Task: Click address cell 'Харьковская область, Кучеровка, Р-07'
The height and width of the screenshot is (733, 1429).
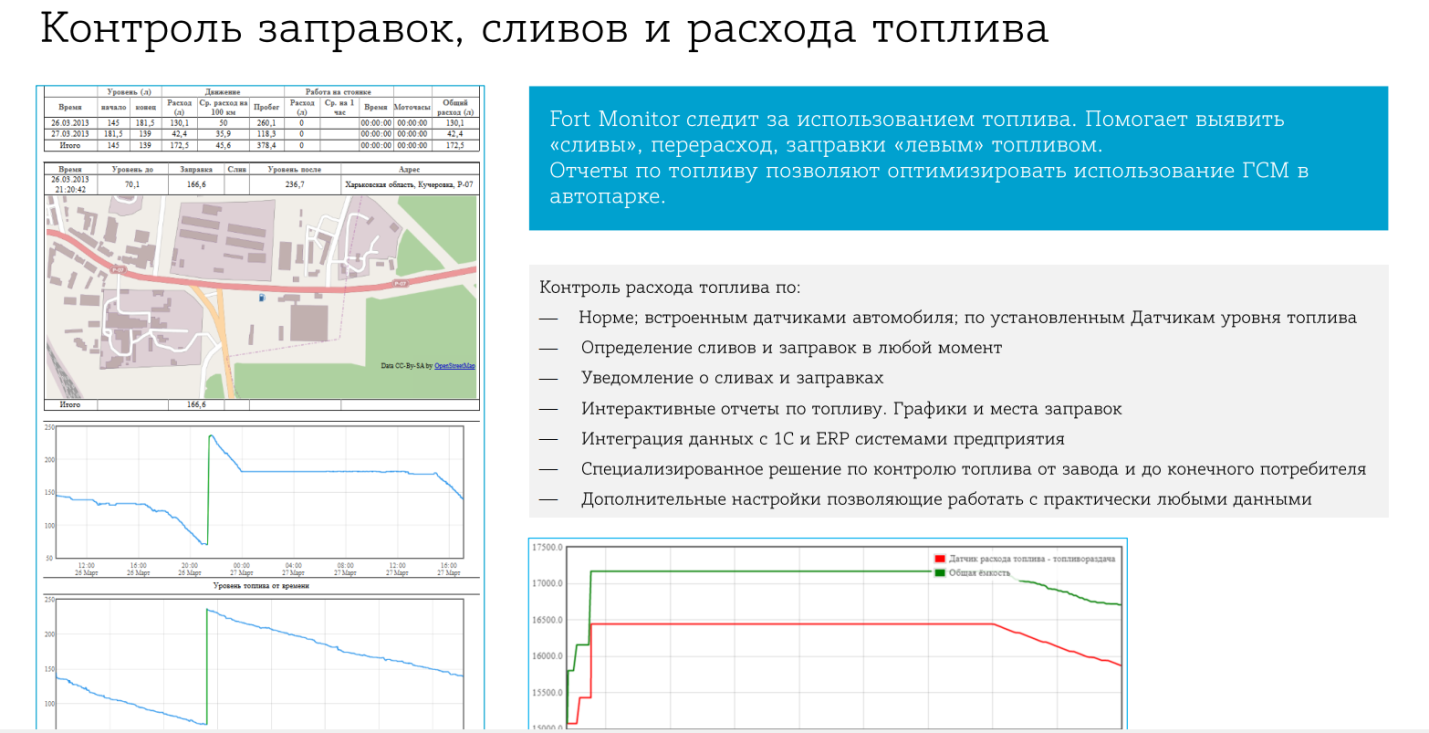Action: click(409, 184)
